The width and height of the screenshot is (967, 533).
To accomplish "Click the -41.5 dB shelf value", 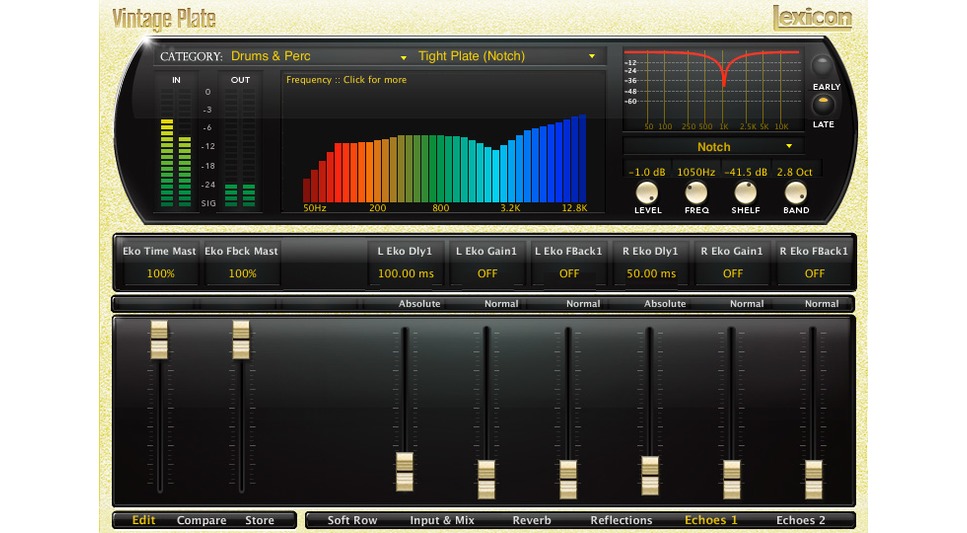I will click(746, 172).
